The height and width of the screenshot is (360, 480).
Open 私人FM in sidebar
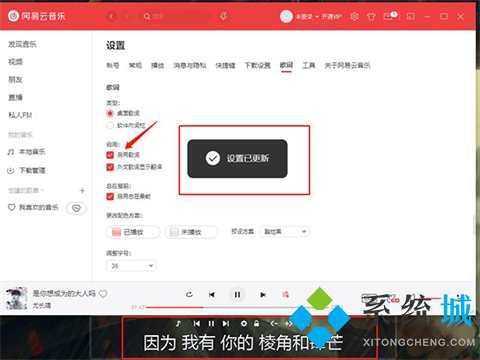click(x=20, y=115)
